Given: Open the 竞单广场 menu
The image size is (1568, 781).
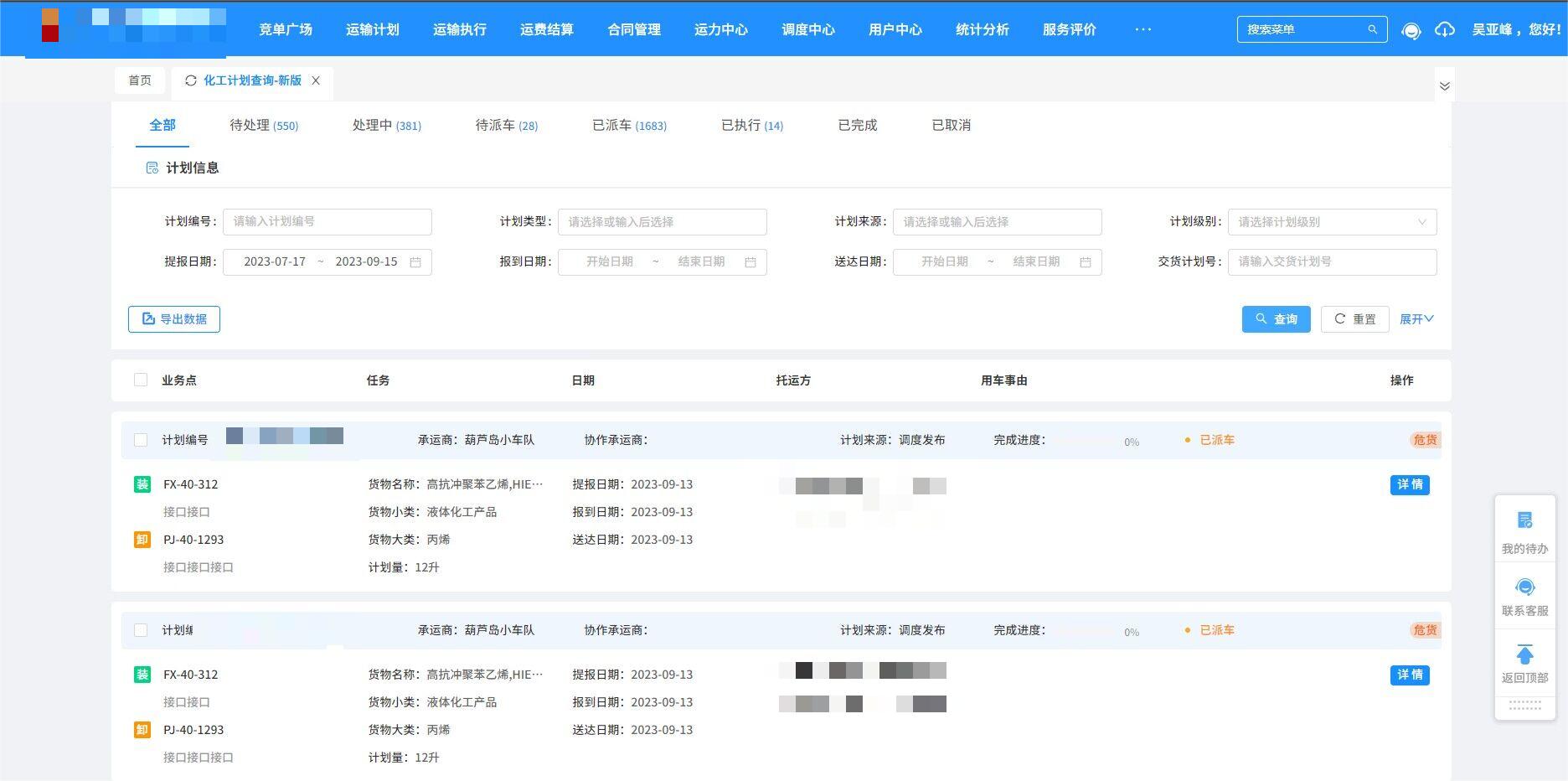Looking at the screenshot, I should tap(286, 29).
